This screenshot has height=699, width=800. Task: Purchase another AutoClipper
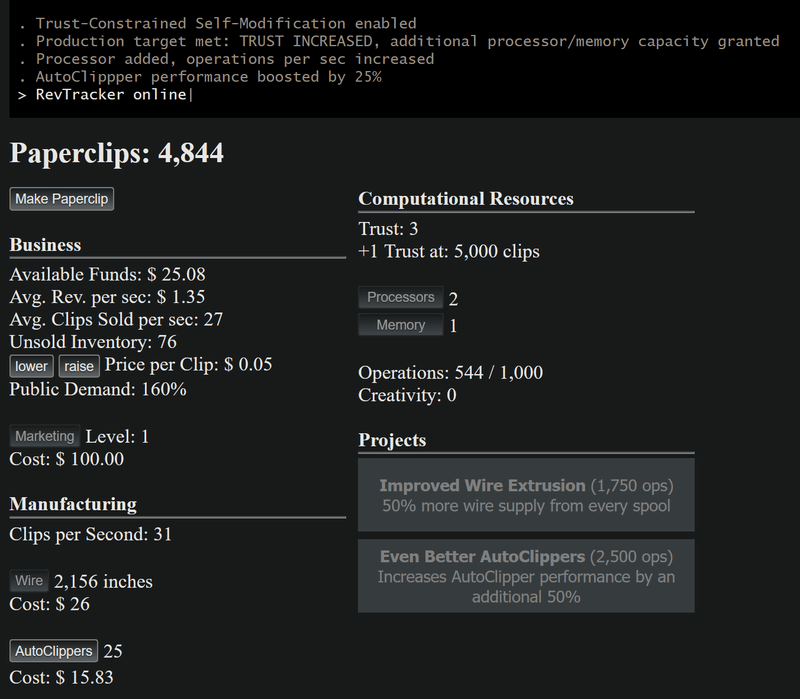pos(54,651)
